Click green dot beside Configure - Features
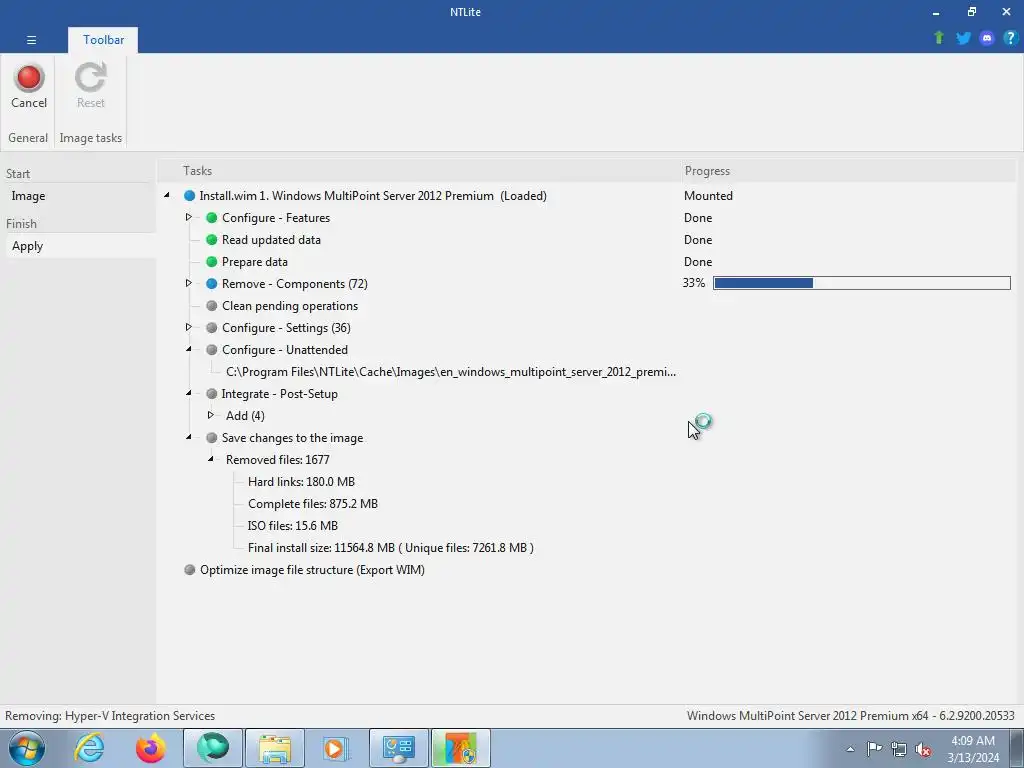Viewport: 1024px width, 768px height. click(212, 217)
